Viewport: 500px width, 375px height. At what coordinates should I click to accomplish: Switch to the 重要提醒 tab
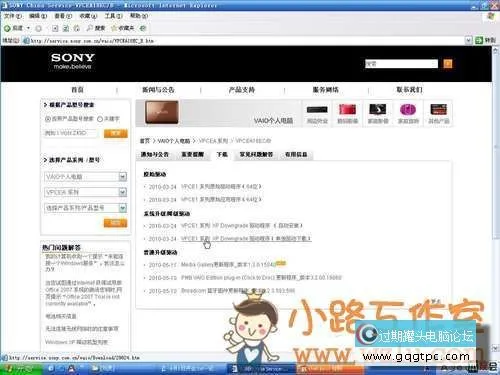click(192, 154)
